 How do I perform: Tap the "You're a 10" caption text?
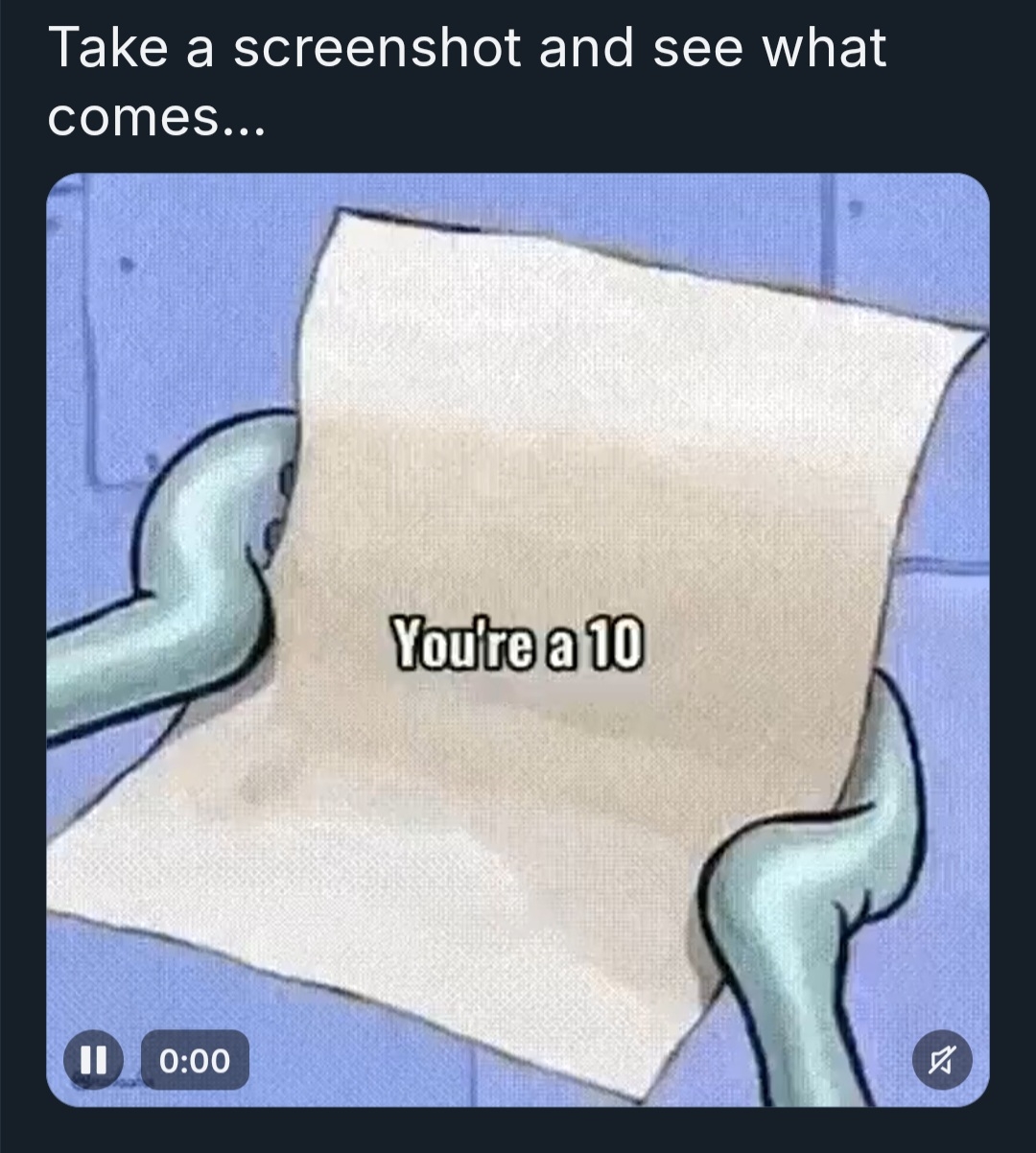click(517, 647)
